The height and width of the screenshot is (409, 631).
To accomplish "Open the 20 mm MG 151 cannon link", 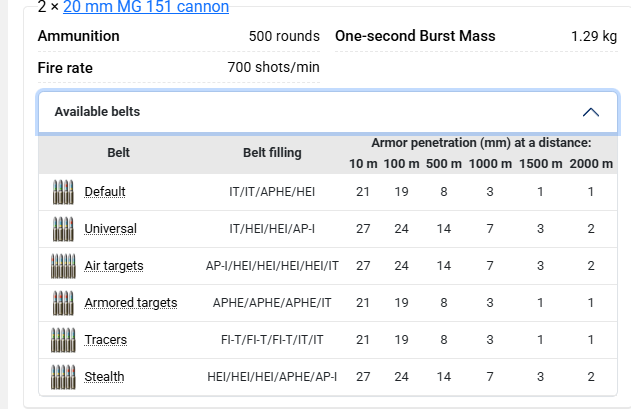I will click(146, 7).
